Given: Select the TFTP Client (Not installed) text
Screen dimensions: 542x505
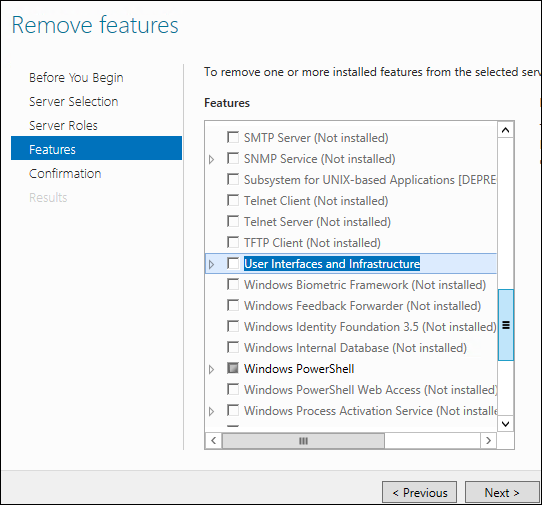Looking at the screenshot, I should tap(312, 243).
